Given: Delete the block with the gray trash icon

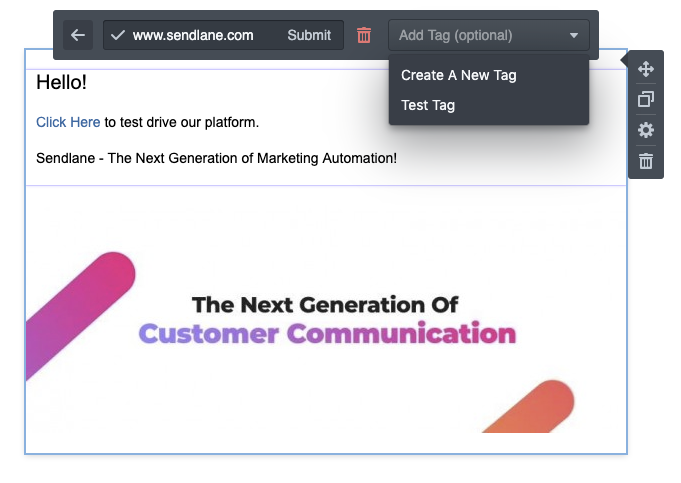Looking at the screenshot, I should tap(646, 161).
